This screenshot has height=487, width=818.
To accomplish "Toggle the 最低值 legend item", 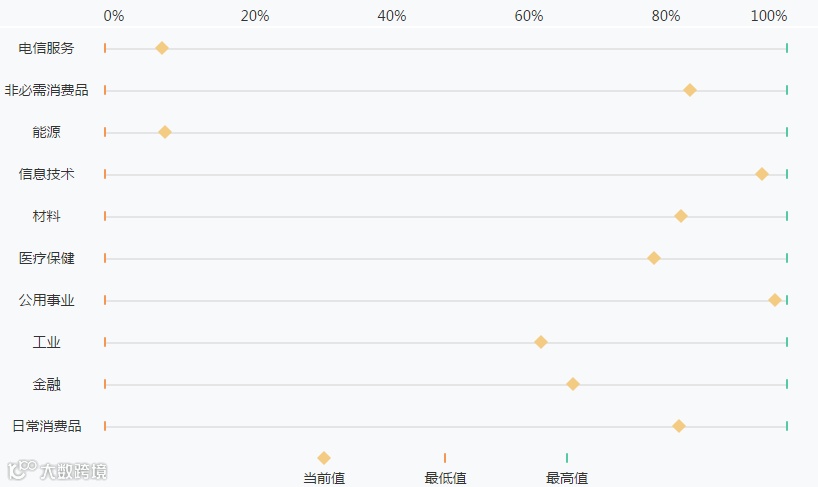I will coord(445,468).
